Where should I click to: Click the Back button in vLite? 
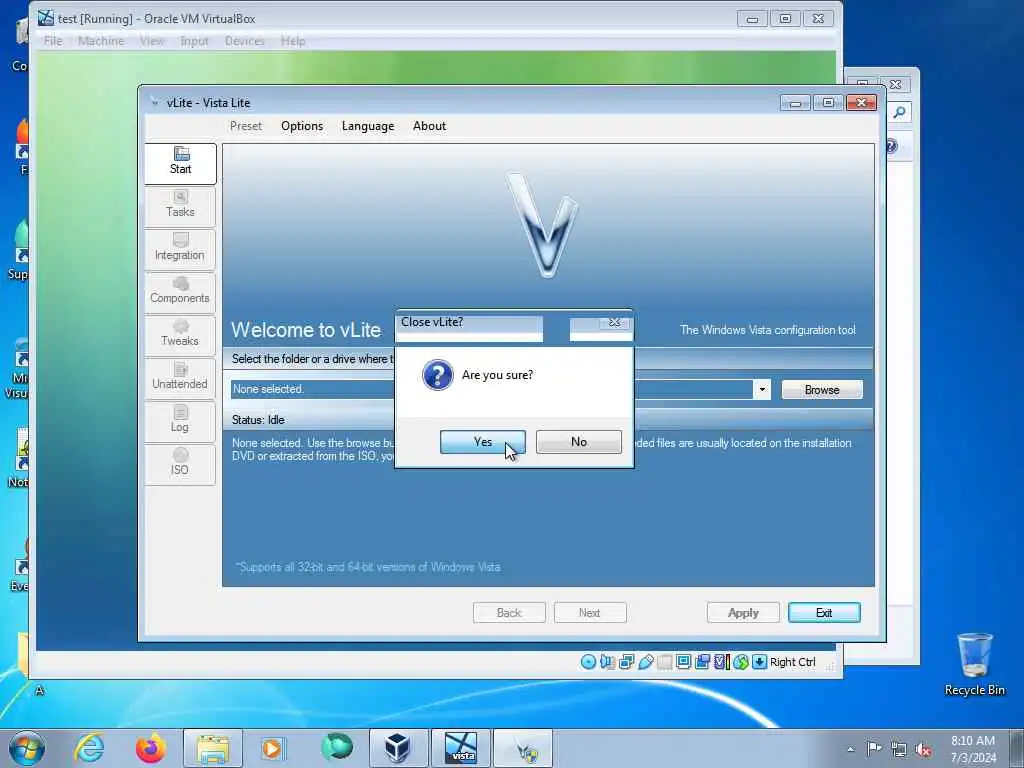(x=509, y=613)
